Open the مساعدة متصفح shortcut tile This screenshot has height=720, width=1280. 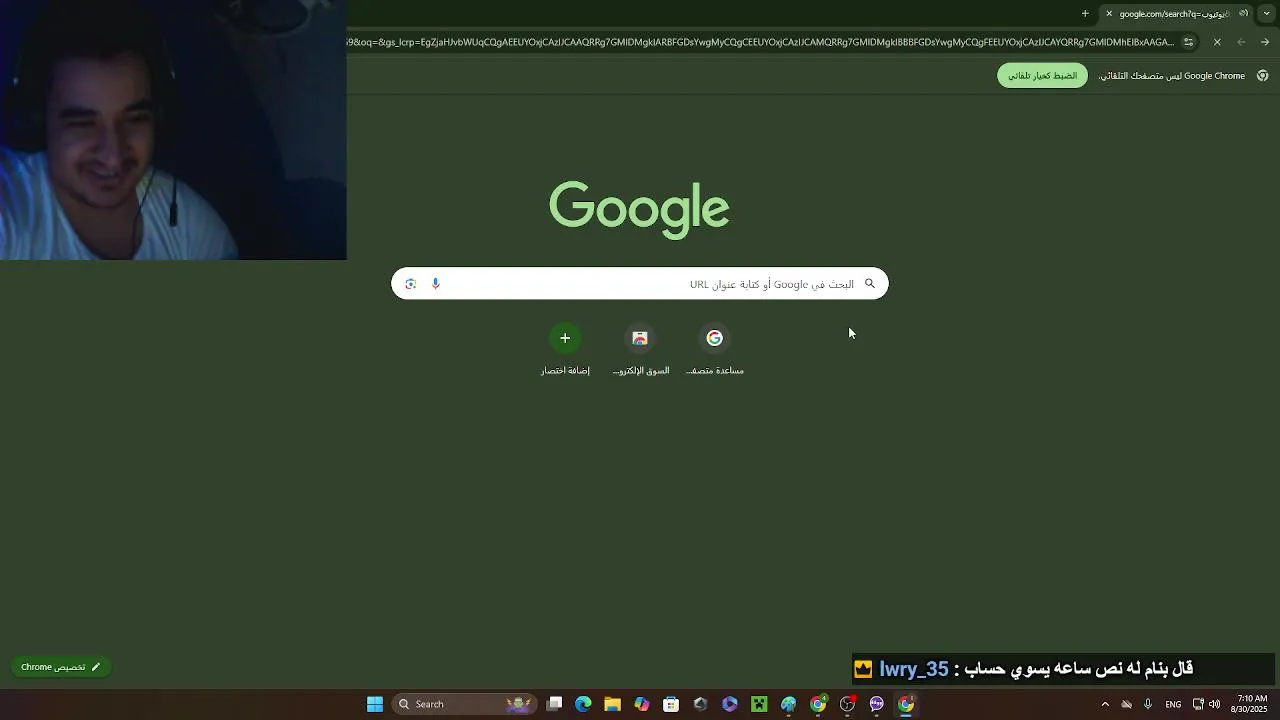[x=715, y=350]
